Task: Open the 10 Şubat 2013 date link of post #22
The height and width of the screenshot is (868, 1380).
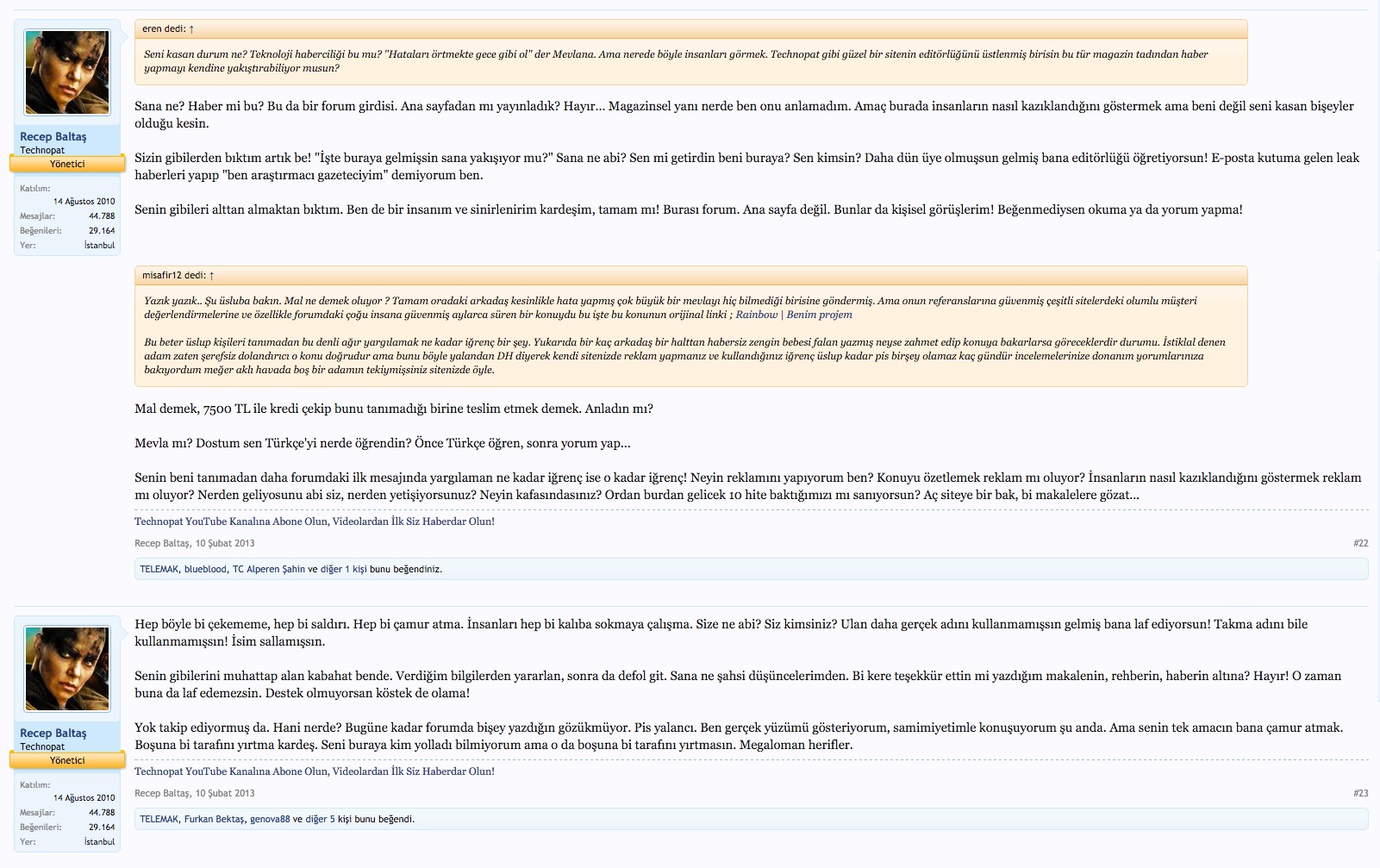Action: point(225,543)
